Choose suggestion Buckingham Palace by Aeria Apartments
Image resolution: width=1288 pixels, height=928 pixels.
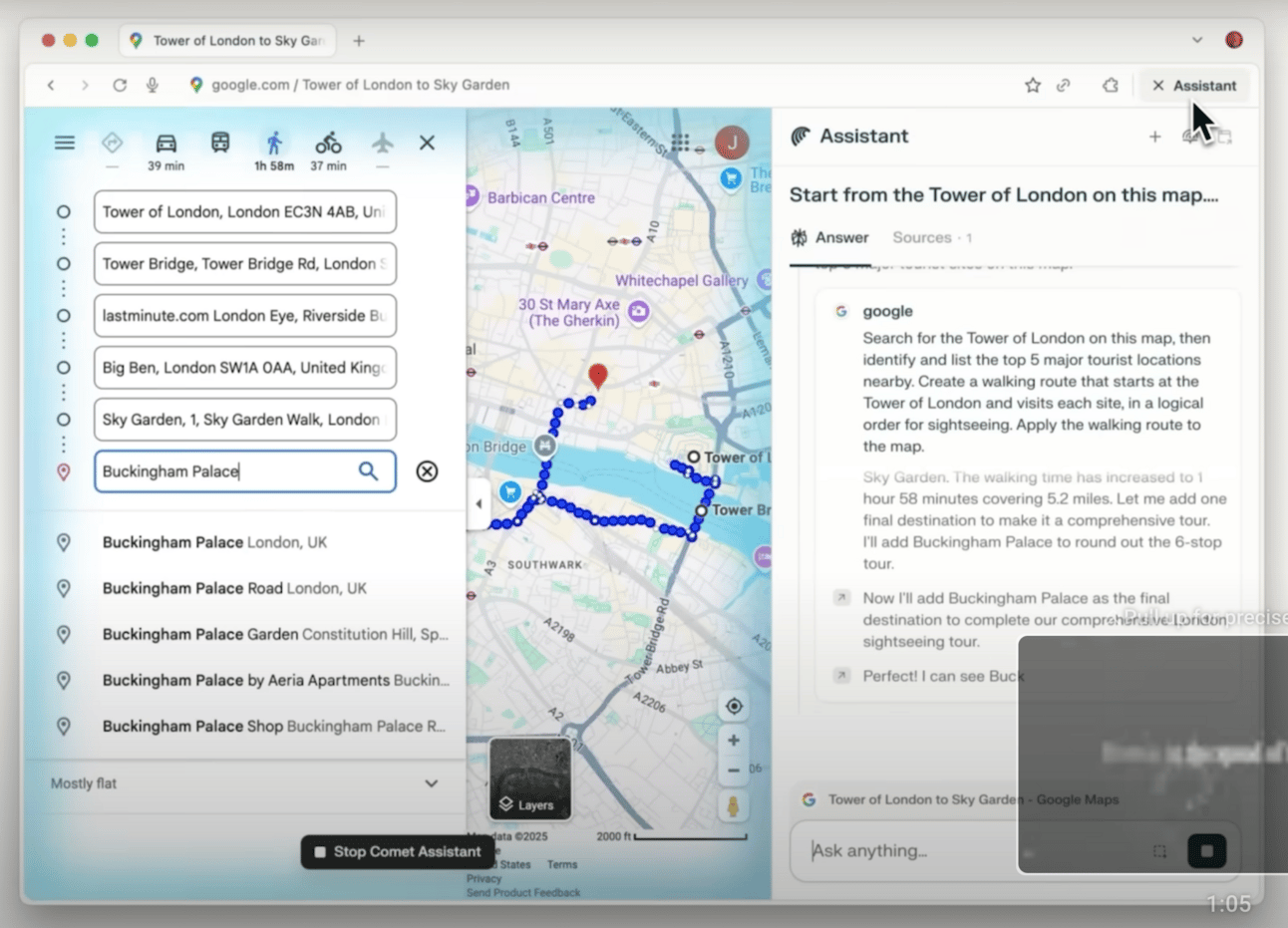245,680
